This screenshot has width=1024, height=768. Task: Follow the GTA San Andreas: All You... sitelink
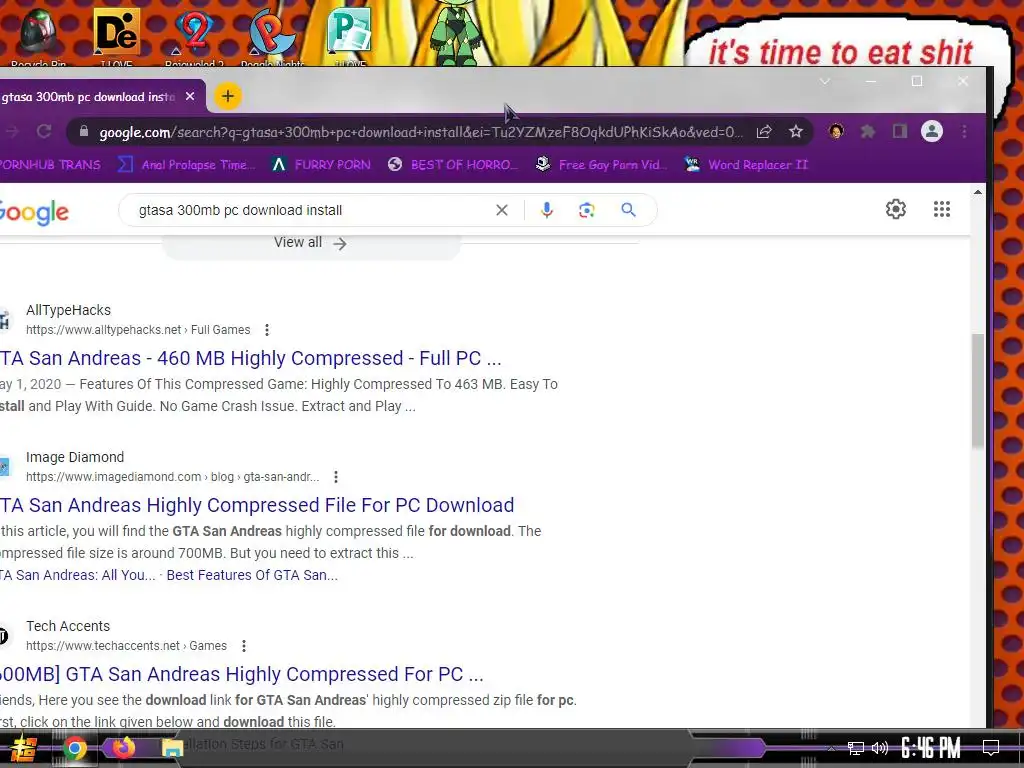click(x=78, y=575)
